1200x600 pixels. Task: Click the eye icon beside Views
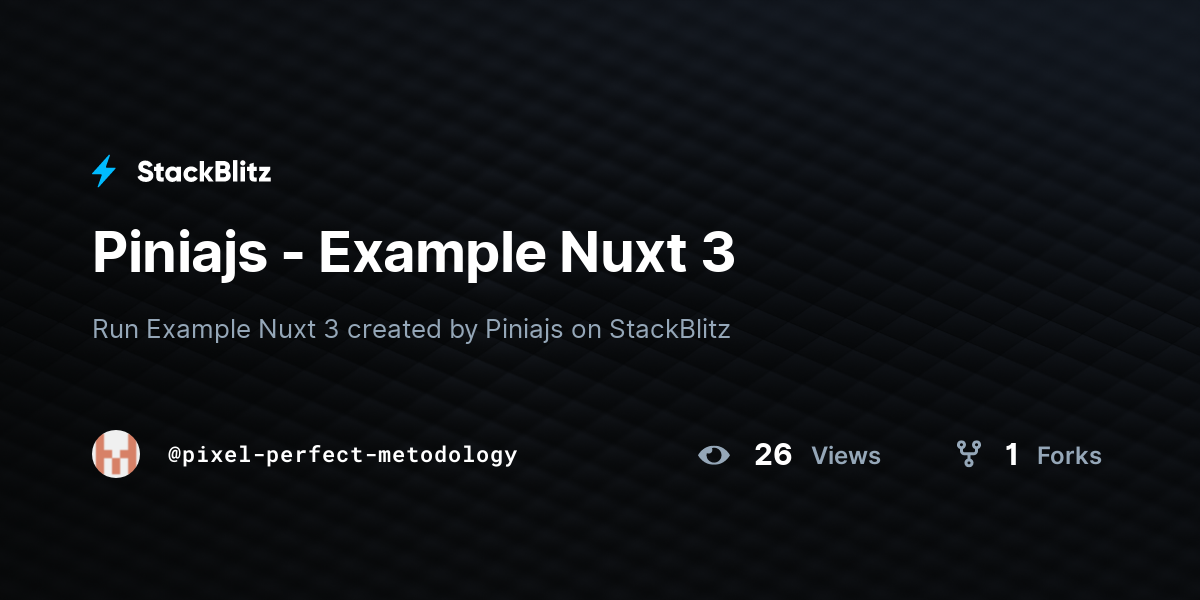(x=714, y=455)
